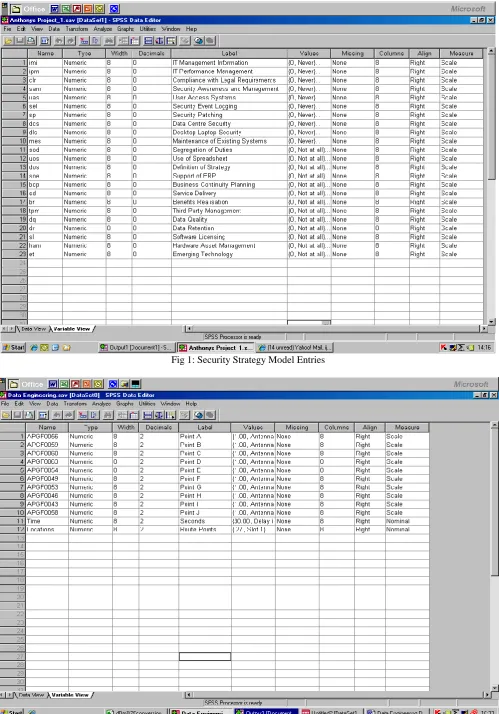Click variable name 'mes' in Anthonys Project window
This screenshot has height=714, width=499.
click(x=45, y=141)
